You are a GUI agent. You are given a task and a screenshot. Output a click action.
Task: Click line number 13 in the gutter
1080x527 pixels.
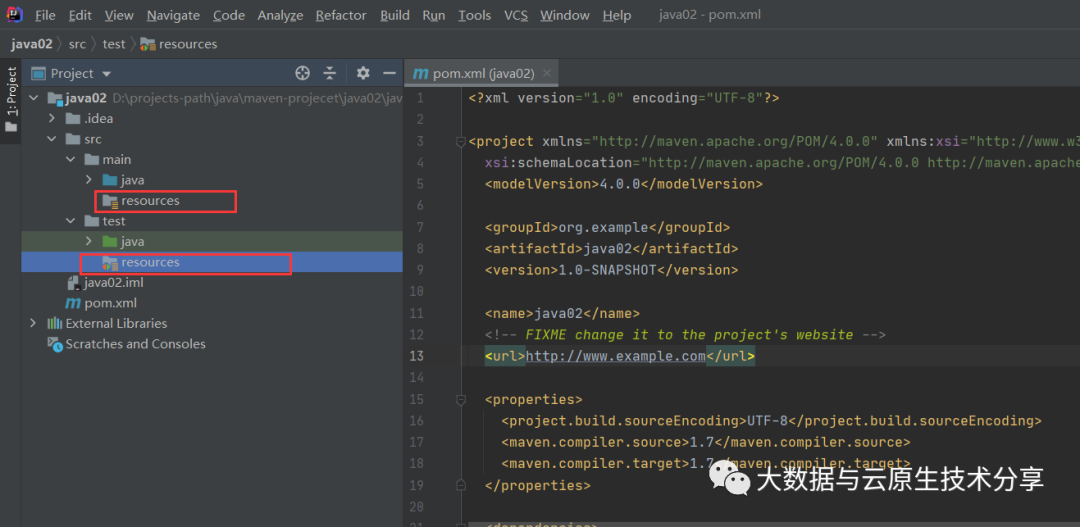417,356
